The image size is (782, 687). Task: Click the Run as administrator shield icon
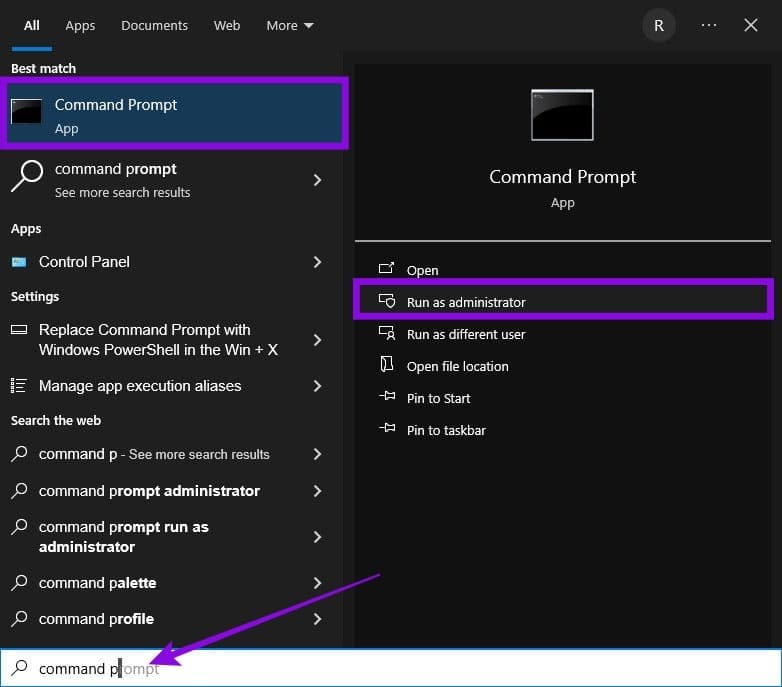[x=387, y=301]
